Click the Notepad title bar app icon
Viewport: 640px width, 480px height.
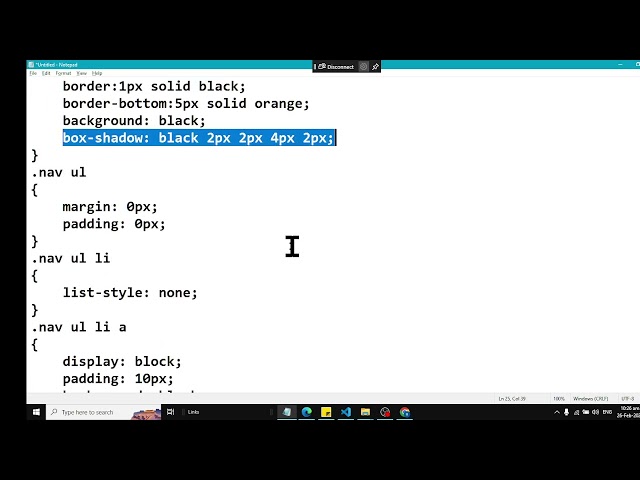[x=31, y=64]
